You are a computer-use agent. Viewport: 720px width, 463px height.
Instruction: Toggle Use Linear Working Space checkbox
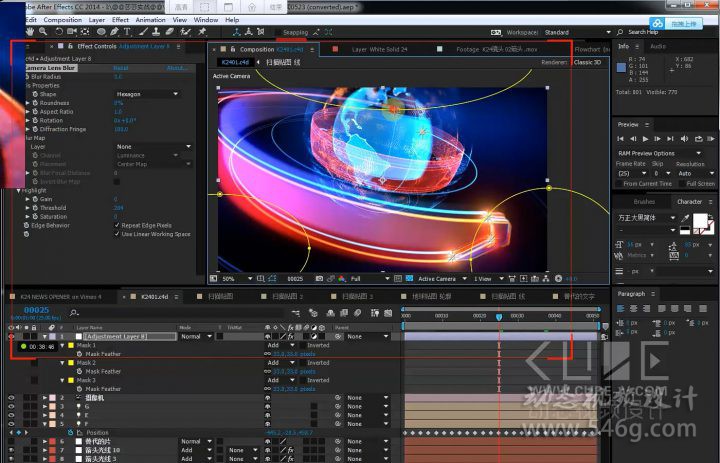click(x=117, y=234)
